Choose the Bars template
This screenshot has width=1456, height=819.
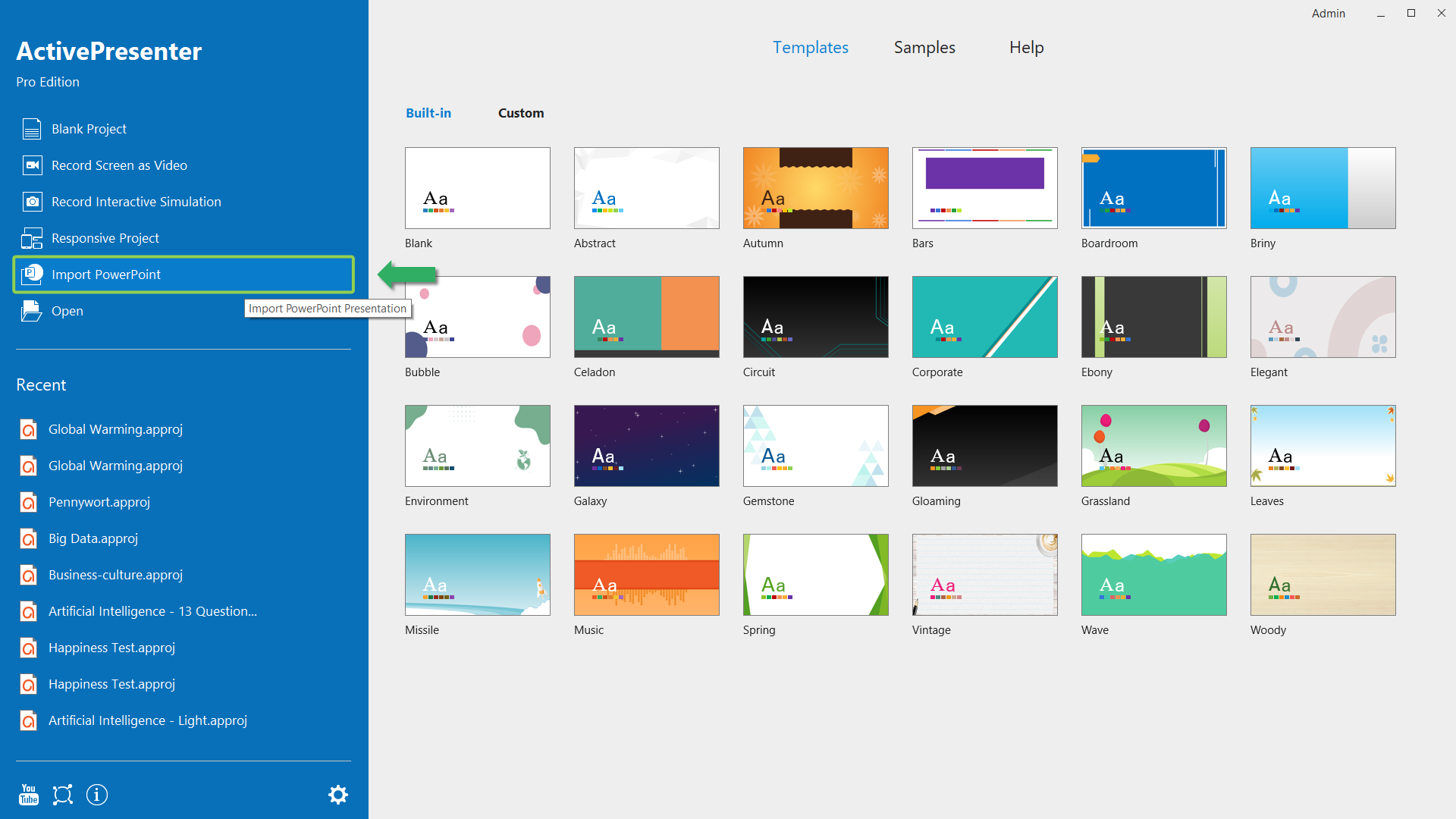point(985,188)
